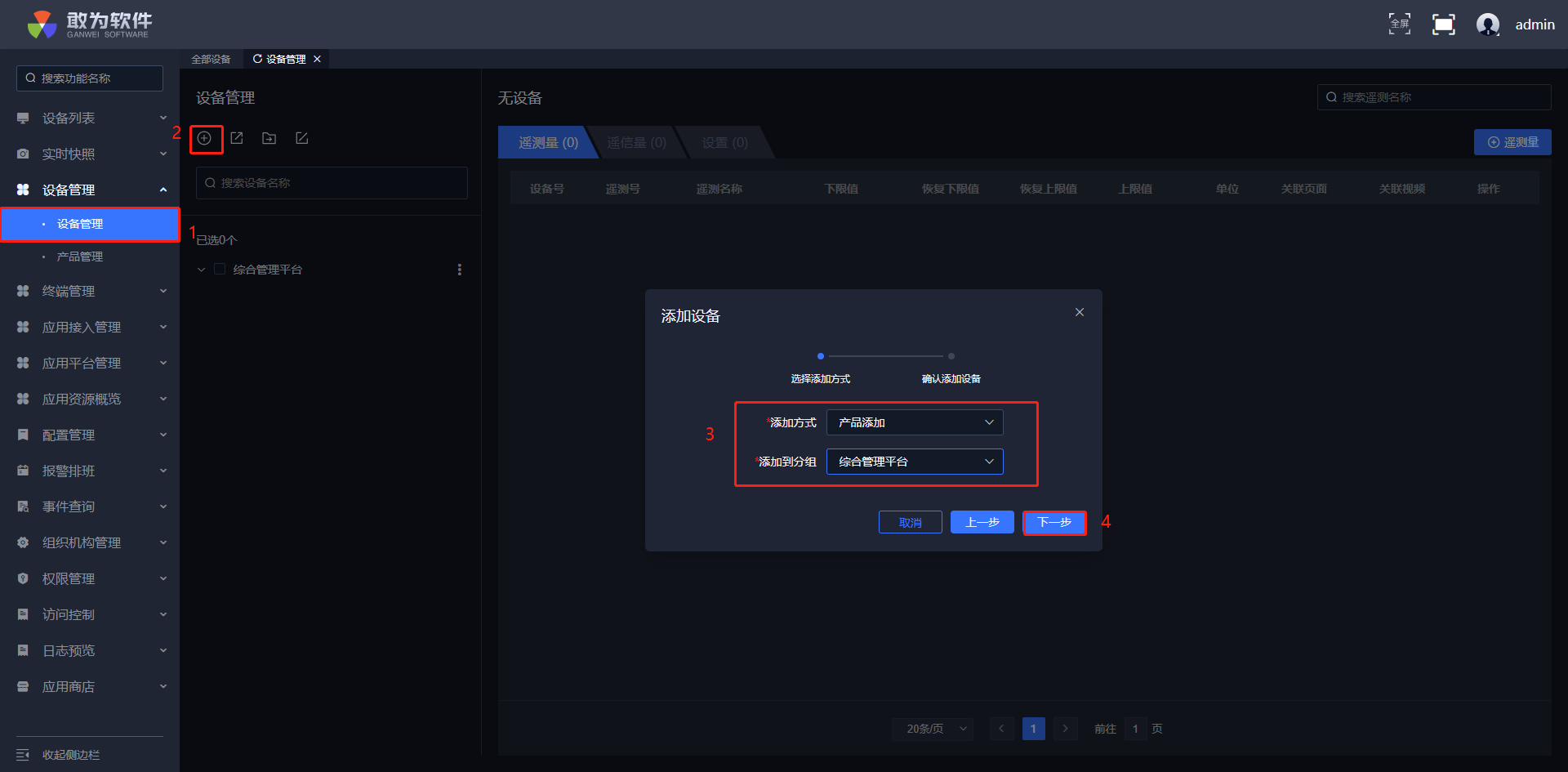The image size is (1568, 772).
Task: Click the 遥测名称 column header
Action: pos(719,189)
